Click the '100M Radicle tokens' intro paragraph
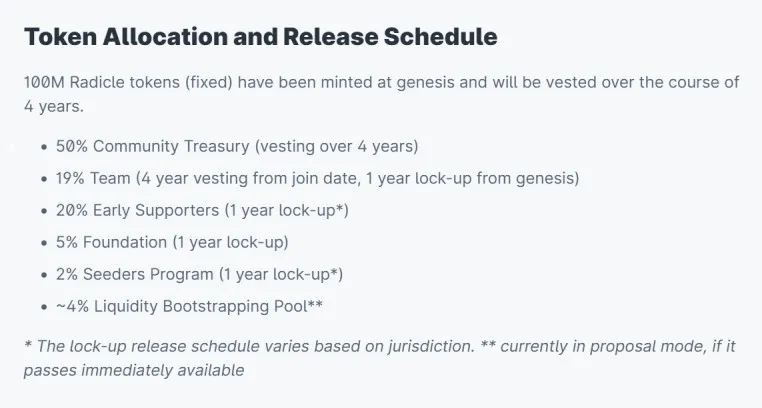Viewport: 762px width, 408px height. pyautogui.click(x=381, y=94)
